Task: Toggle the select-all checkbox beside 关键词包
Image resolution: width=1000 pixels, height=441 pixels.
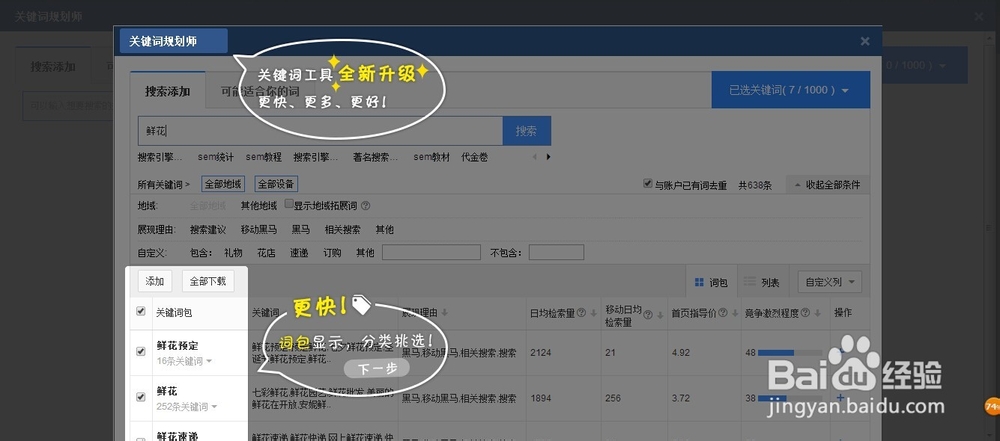Action: coord(141,311)
